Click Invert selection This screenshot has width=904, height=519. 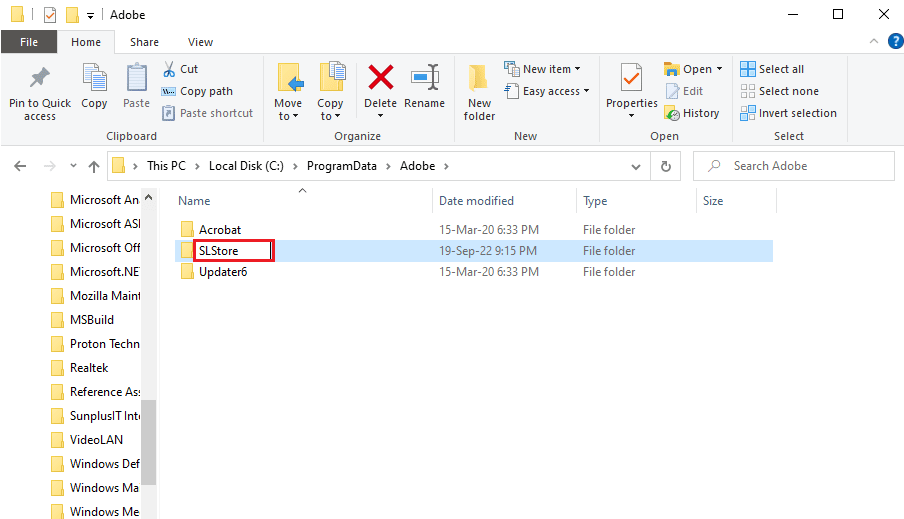click(x=788, y=113)
